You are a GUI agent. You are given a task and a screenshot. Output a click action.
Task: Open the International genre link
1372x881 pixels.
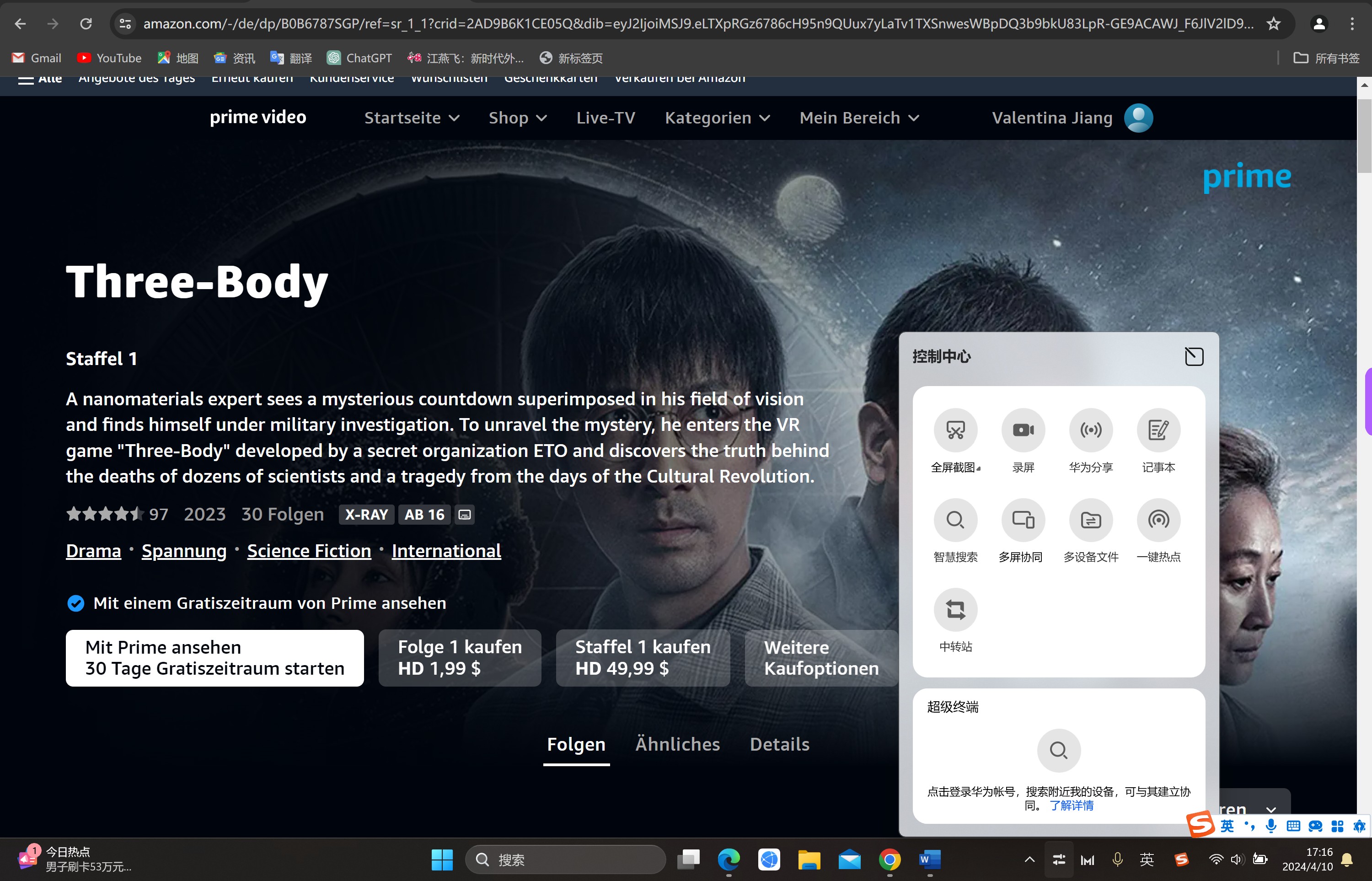point(446,551)
